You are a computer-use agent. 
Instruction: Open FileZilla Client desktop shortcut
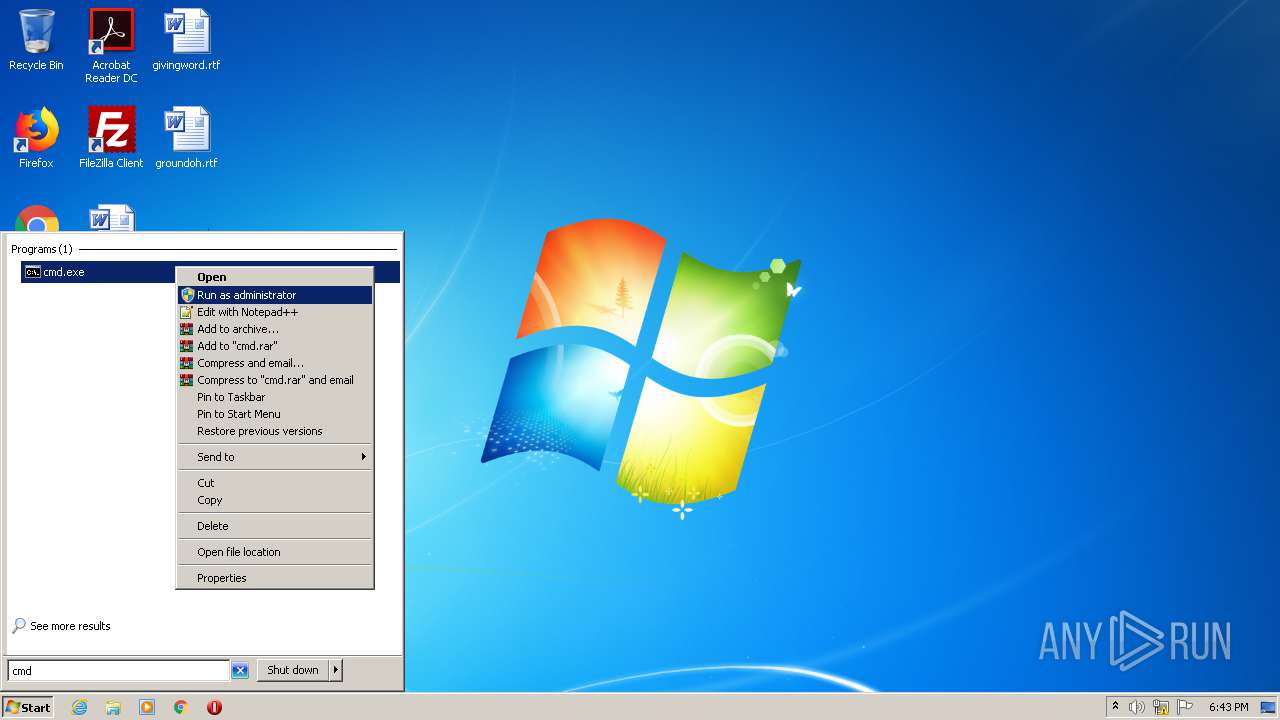[x=111, y=138]
